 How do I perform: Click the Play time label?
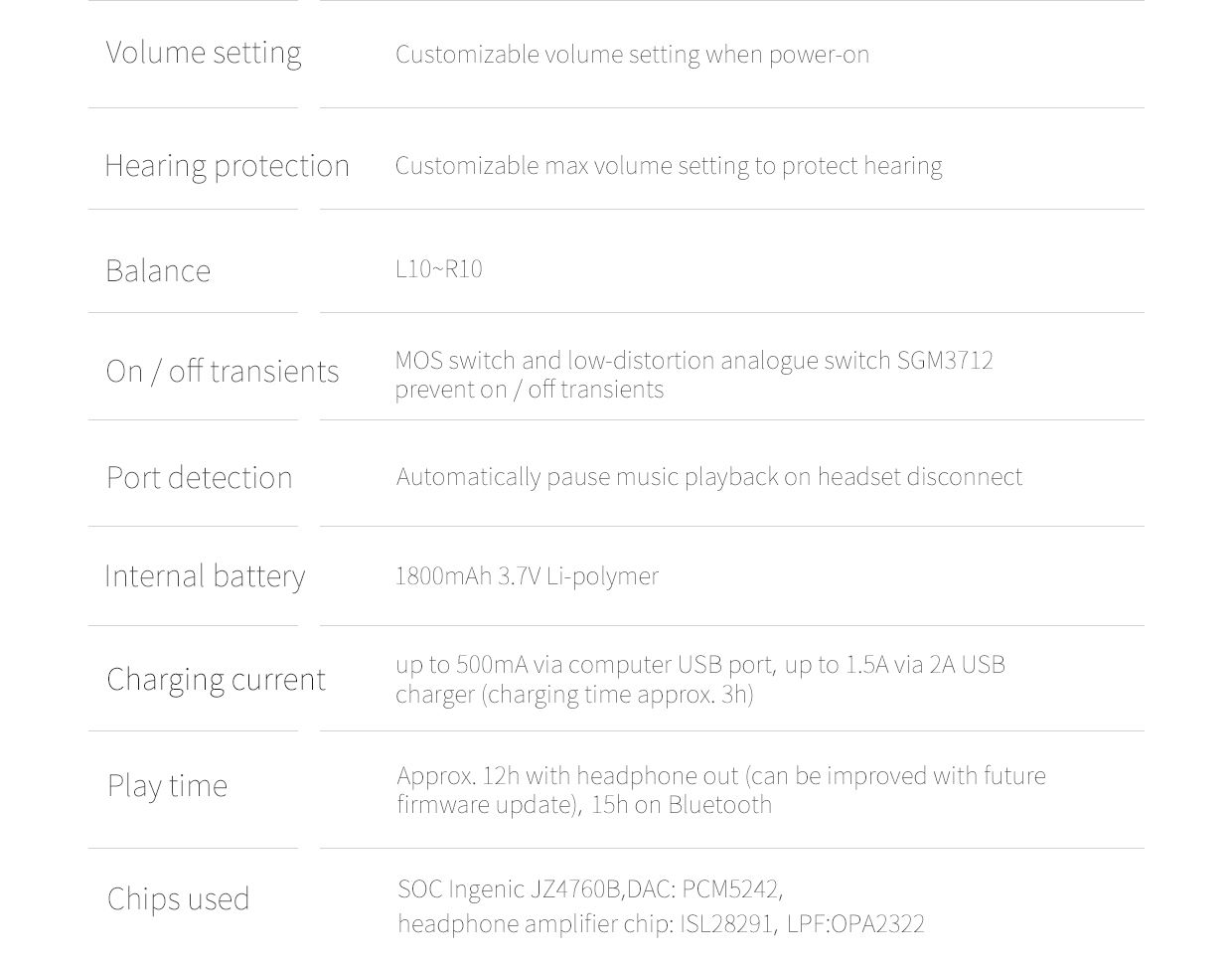167,785
